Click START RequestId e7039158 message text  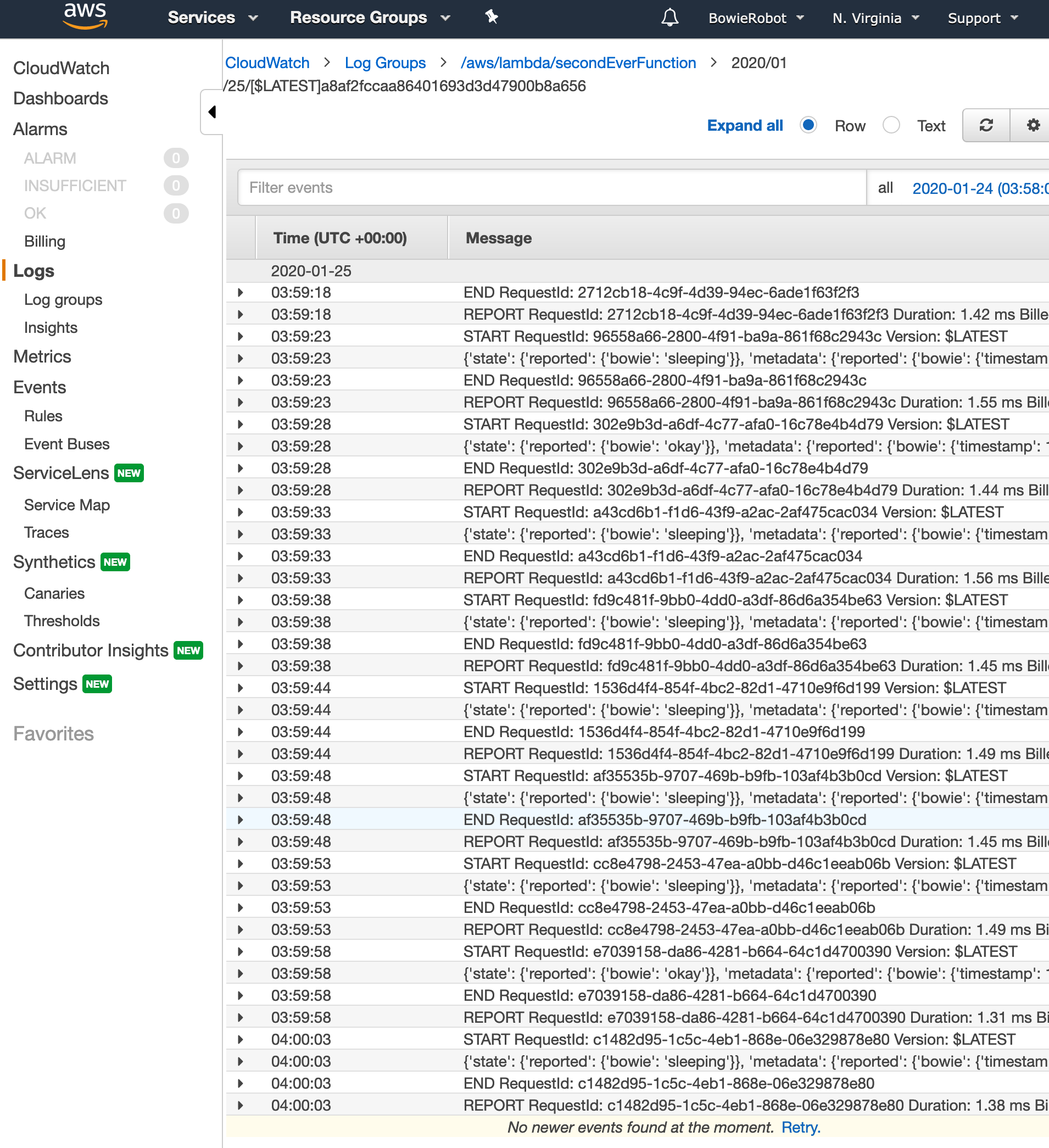pyautogui.click(x=740, y=951)
